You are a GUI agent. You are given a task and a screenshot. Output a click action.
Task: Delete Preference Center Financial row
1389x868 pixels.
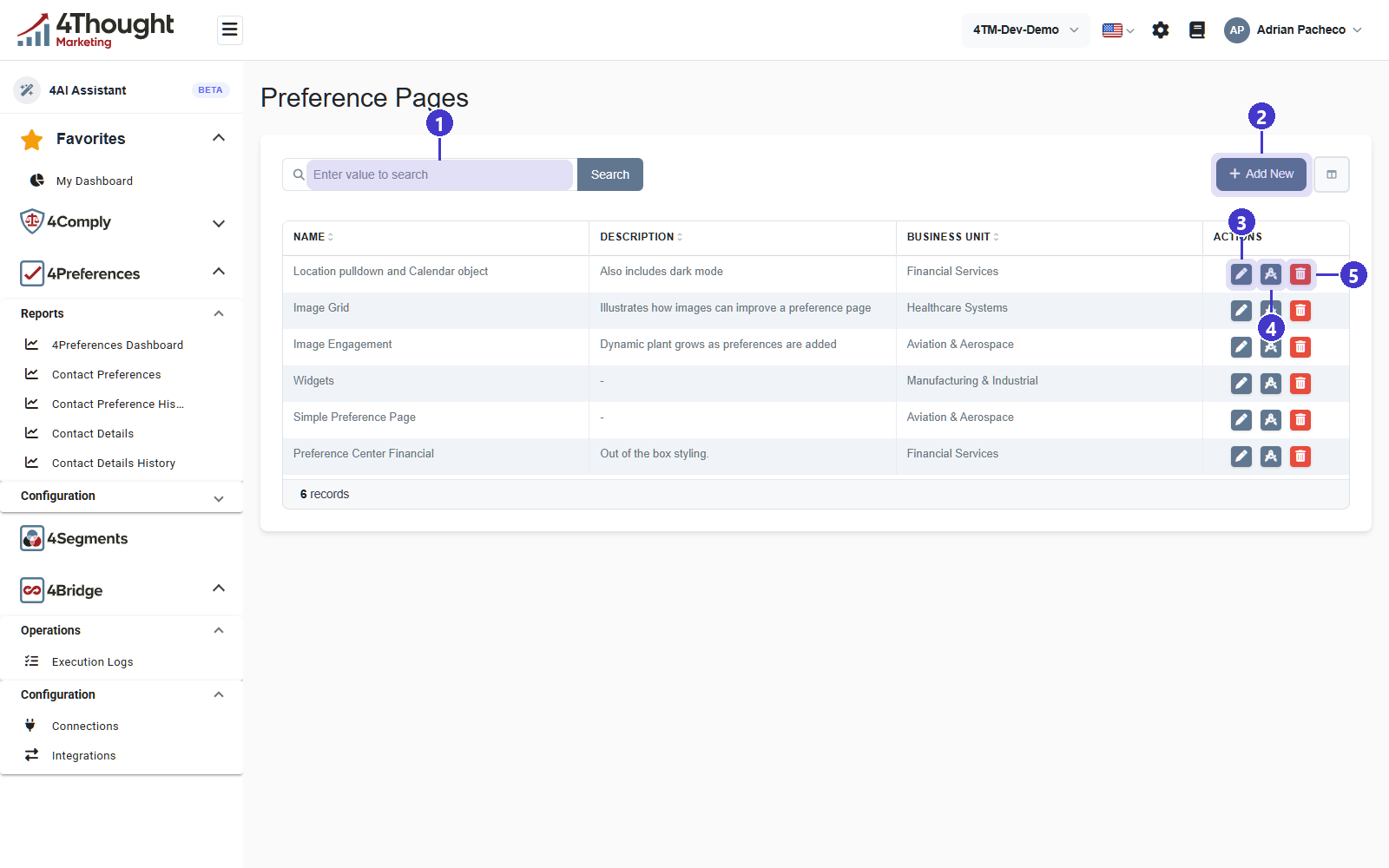pyautogui.click(x=1300, y=457)
